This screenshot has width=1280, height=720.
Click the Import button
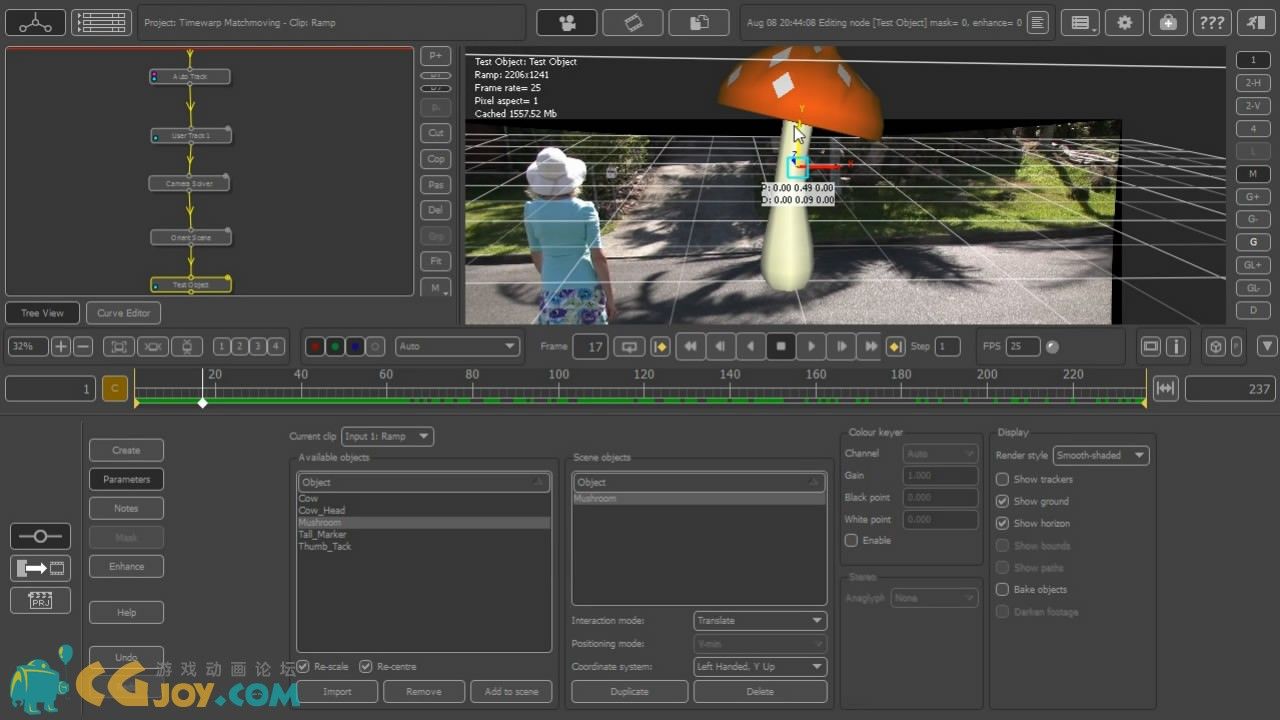pyautogui.click(x=337, y=691)
